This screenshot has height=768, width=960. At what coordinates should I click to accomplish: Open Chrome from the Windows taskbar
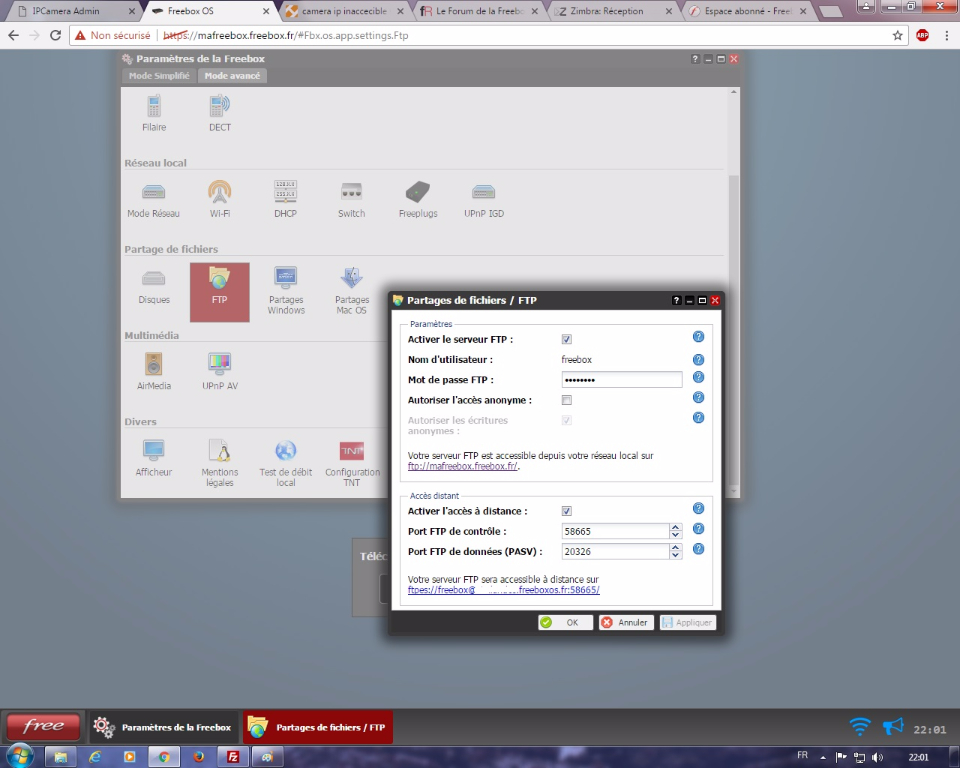point(163,757)
